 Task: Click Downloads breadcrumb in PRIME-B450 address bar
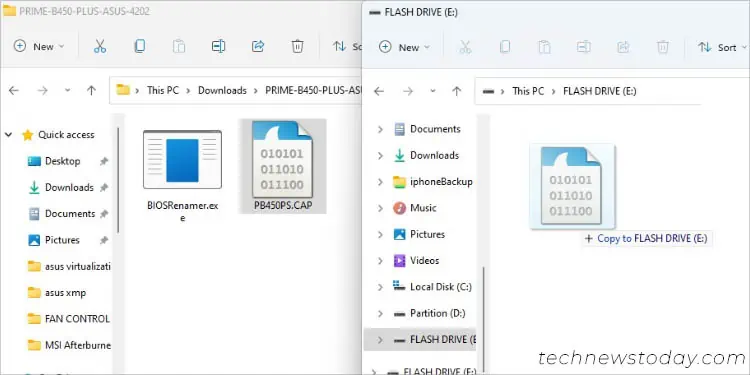pyautogui.click(x=222, y=90)
